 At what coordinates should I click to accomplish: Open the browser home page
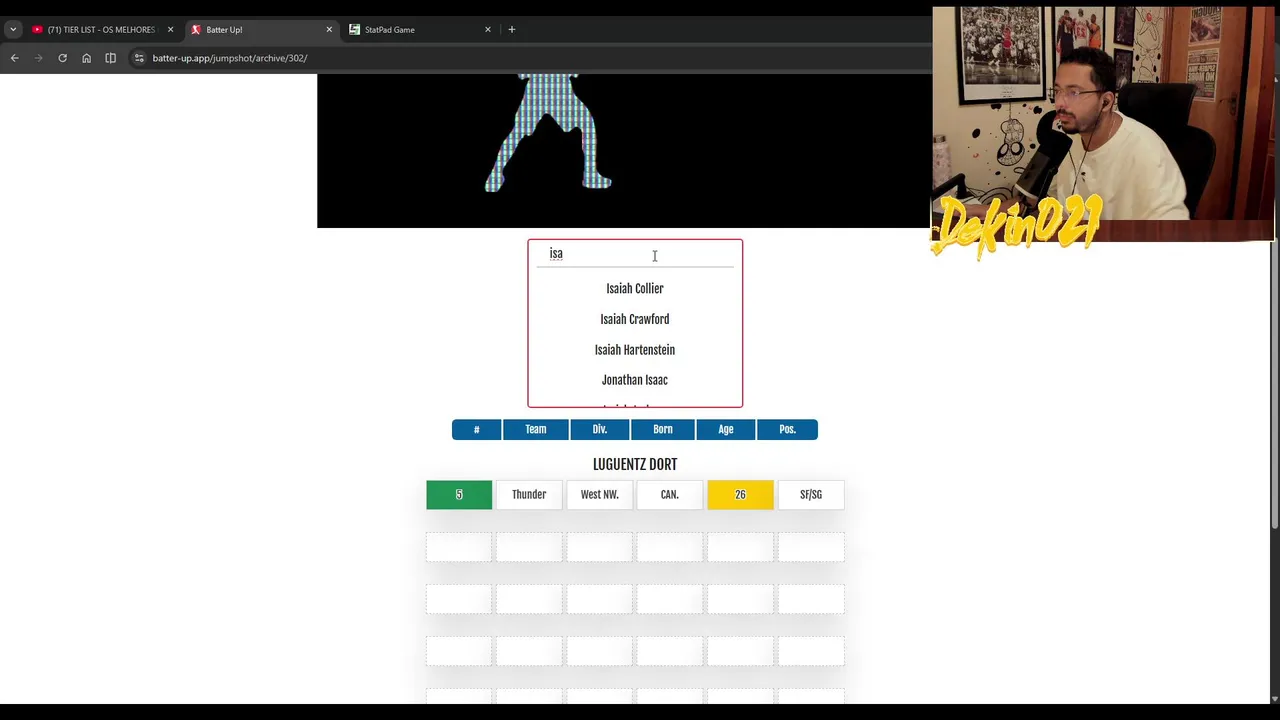(x=86, y=58)
